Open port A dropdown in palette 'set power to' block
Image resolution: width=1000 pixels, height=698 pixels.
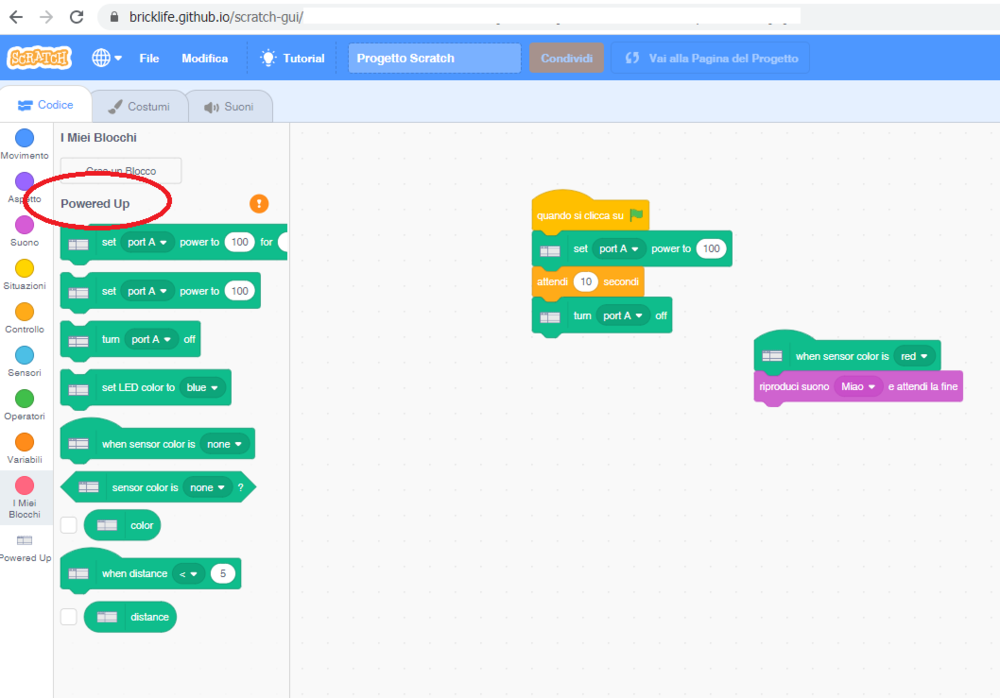[x=147, y=291]
